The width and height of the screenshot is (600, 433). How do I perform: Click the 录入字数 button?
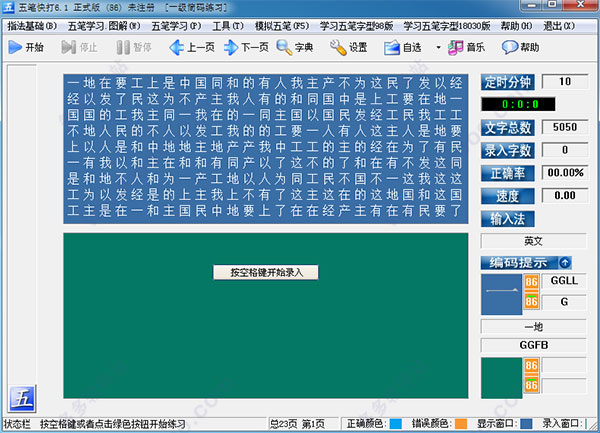coord(507,150)
